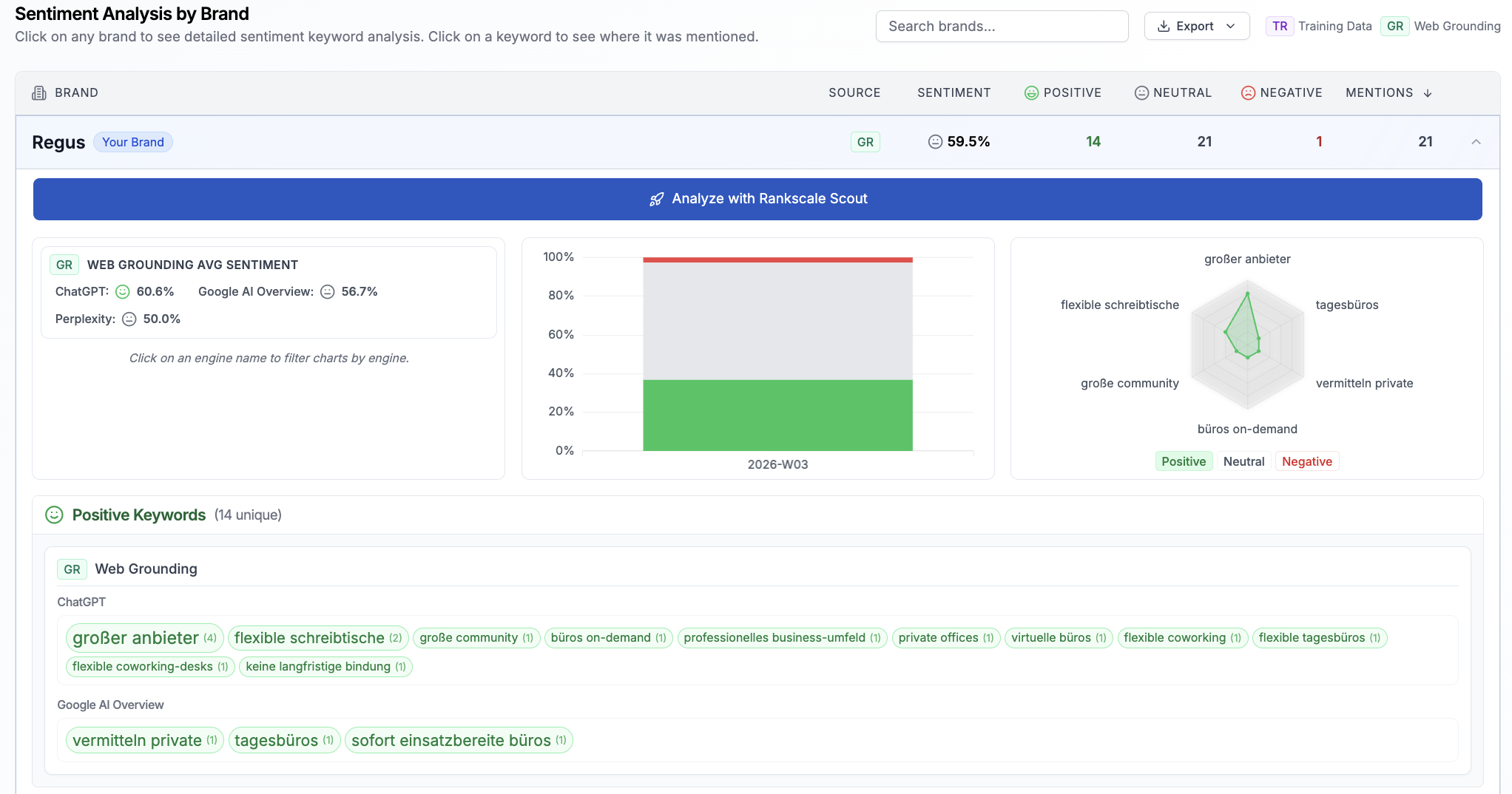Click the green positive bar segment in chart

777,415
